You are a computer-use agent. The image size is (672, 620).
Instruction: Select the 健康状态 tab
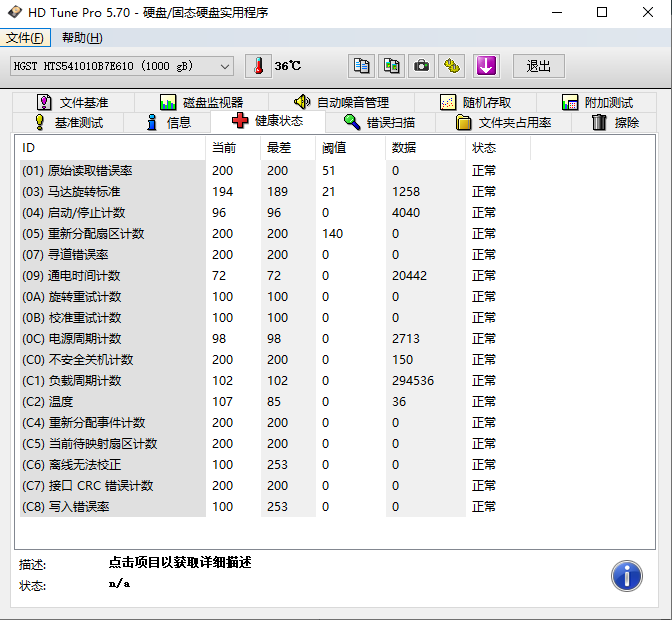[x=268, y=121]
